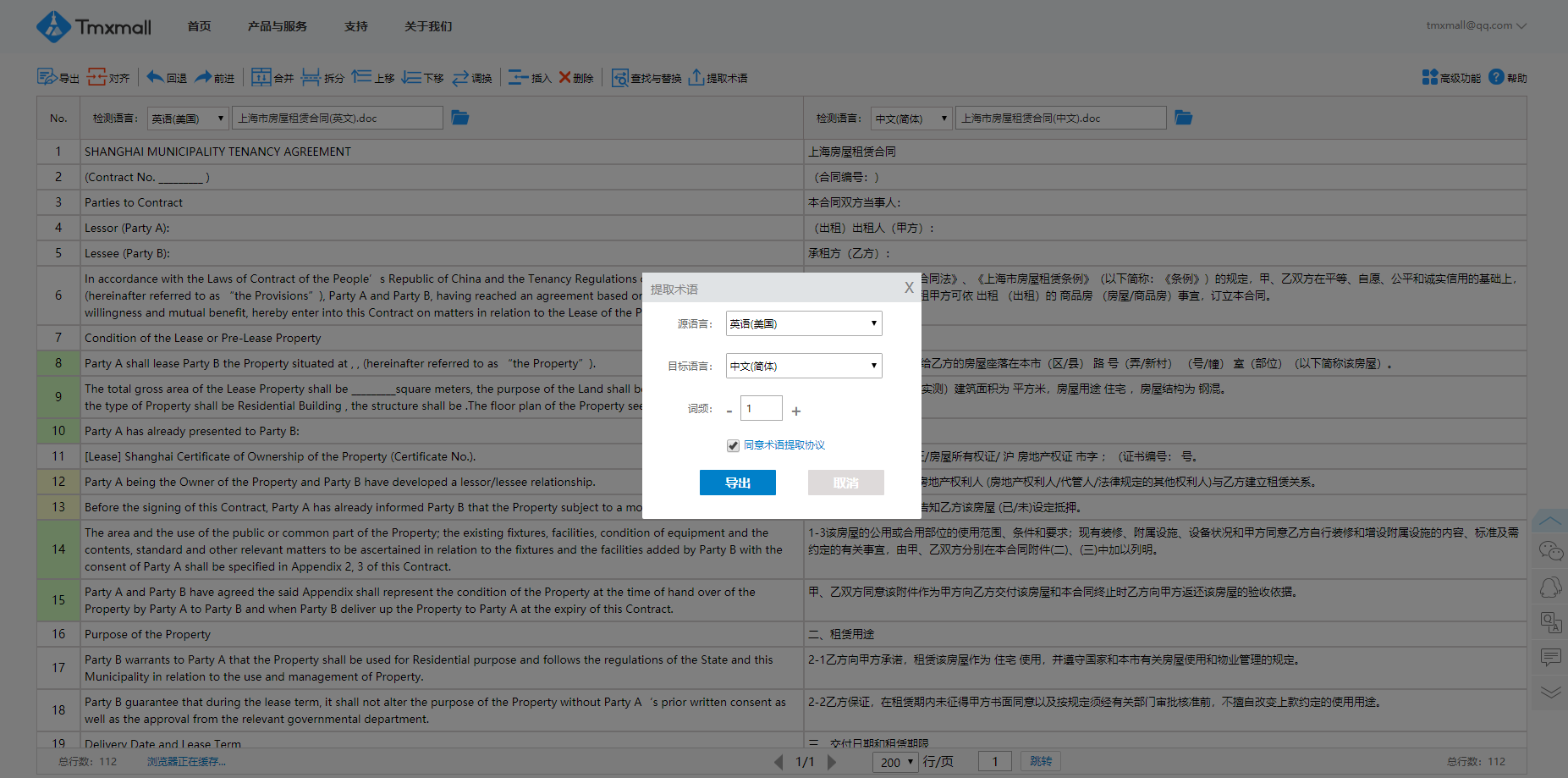1568x778 pixels.
Task: Click the Chinese file name field
Action: [1061, 118]
